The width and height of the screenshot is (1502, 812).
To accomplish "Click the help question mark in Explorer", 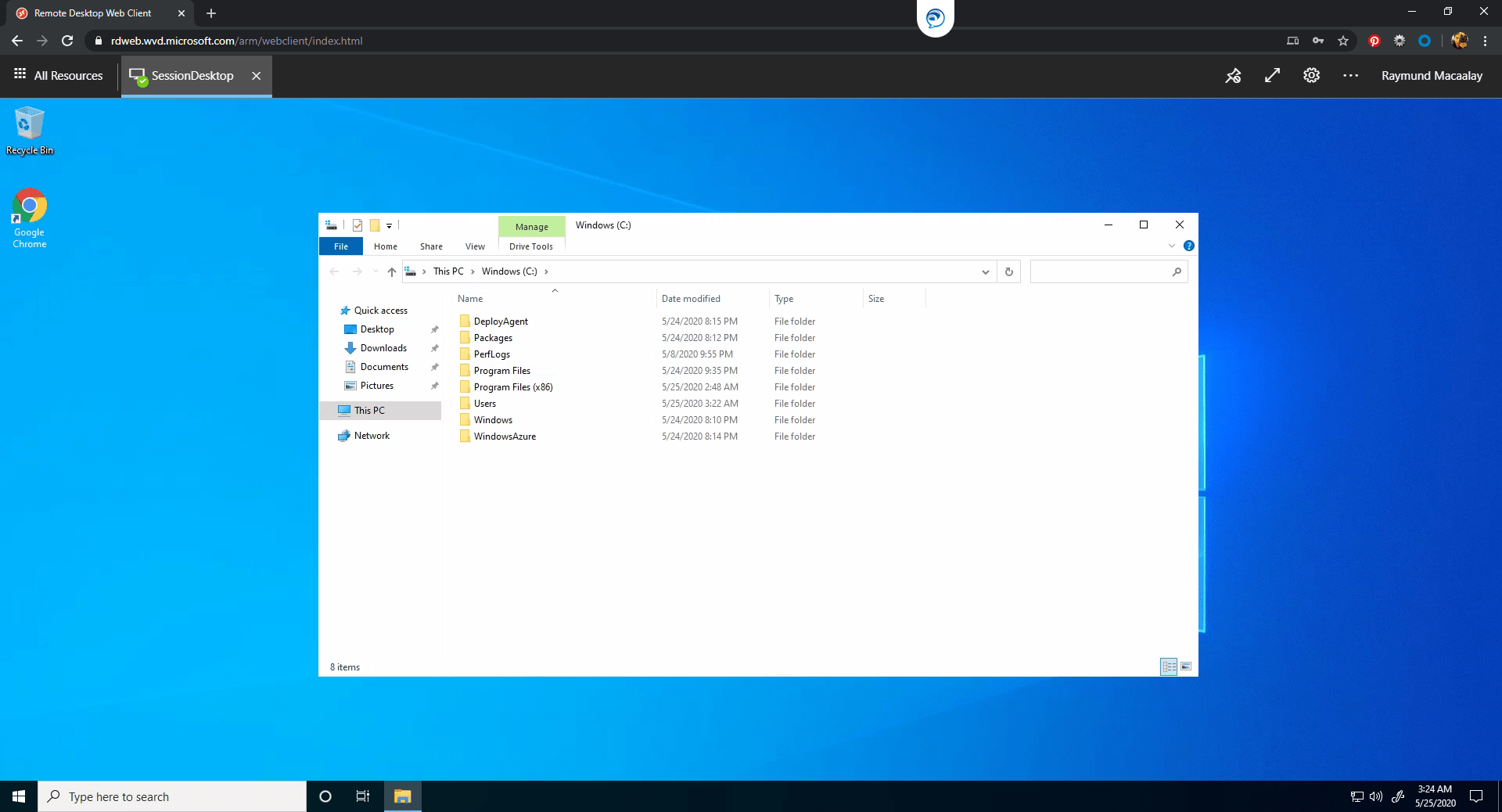I will tap(1190, 245).
